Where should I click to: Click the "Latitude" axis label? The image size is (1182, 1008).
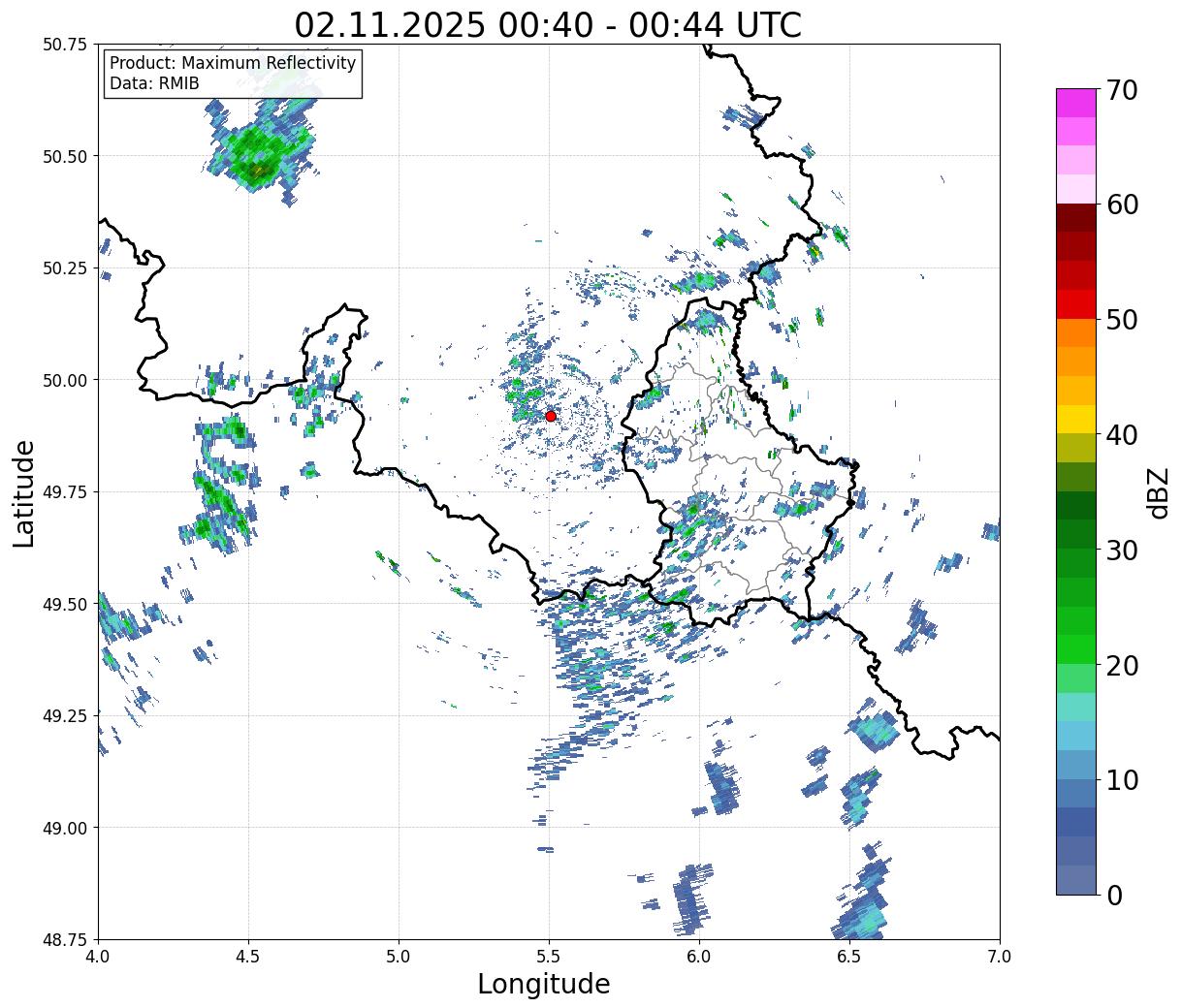click(24, 492)
